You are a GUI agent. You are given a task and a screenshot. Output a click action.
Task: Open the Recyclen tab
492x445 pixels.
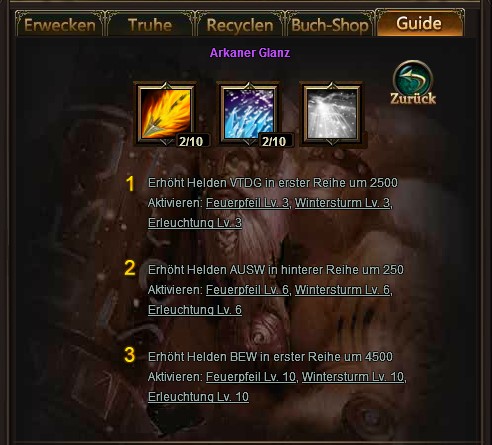coord(240,25)
